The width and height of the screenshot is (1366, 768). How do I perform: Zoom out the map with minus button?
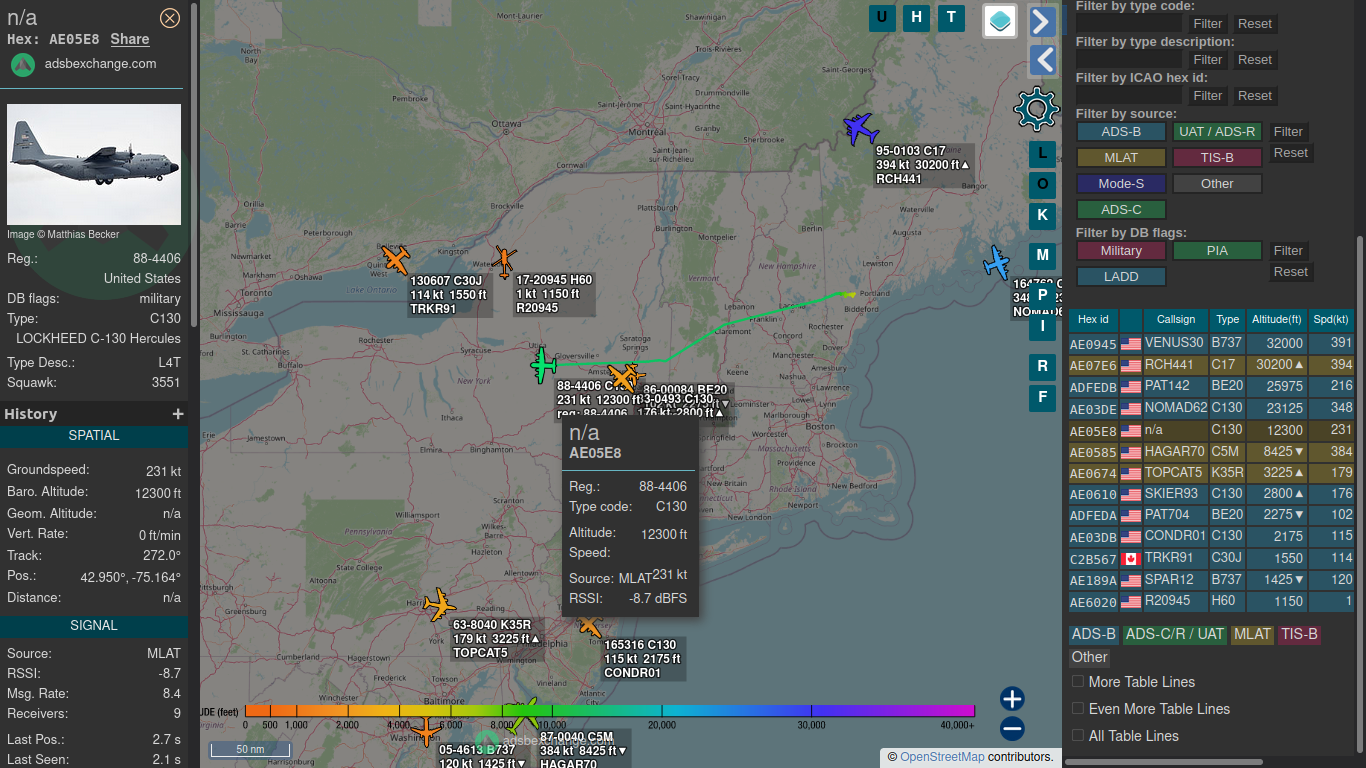click(1012, 728)
